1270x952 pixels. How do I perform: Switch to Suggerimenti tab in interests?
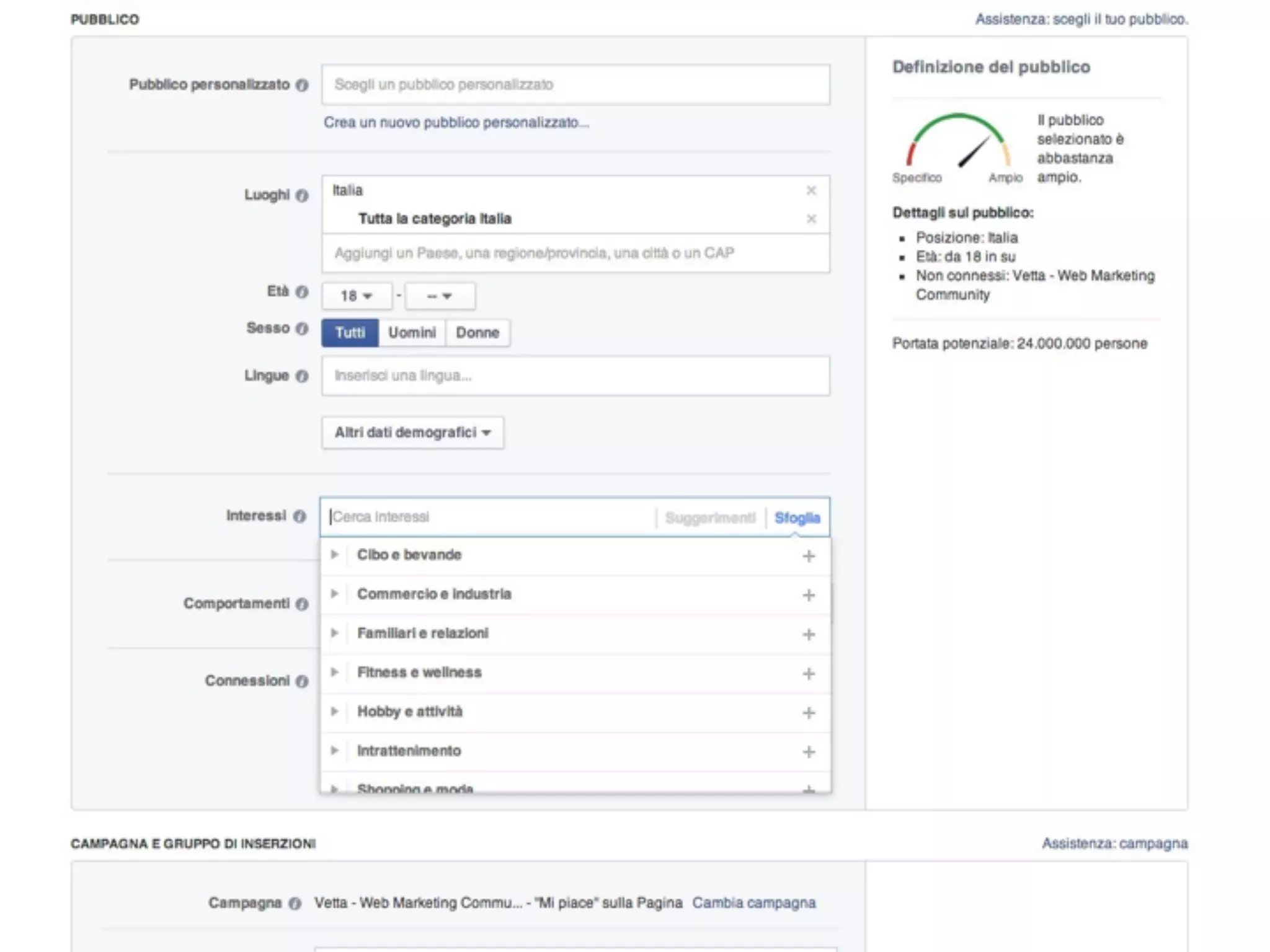tap(710, 518)
